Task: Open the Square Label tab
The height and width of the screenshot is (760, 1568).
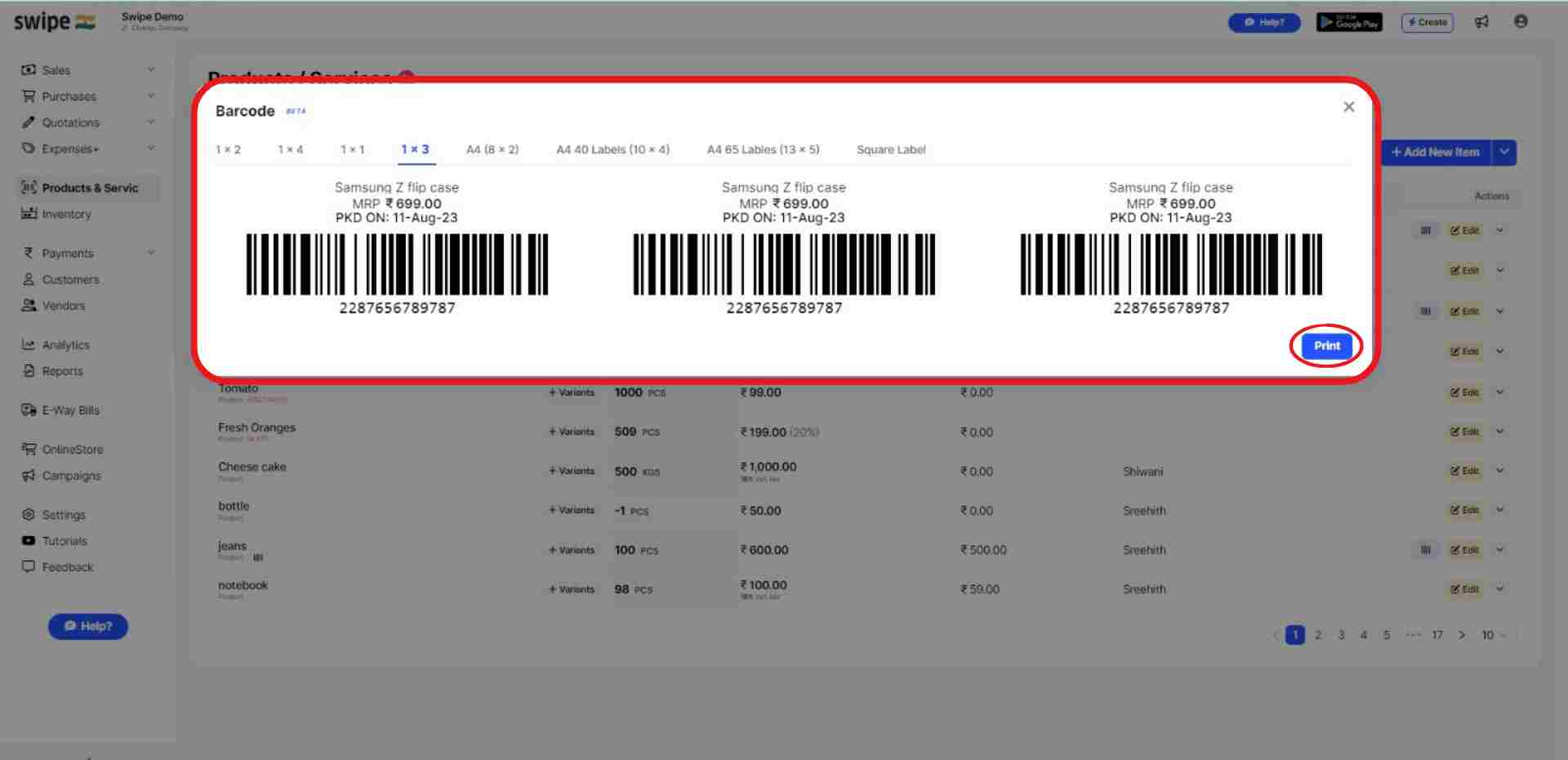Action: tap(891, 150)
